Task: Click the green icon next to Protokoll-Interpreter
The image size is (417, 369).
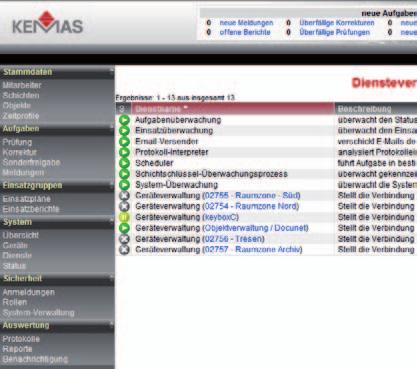Action: pos(124,152)
